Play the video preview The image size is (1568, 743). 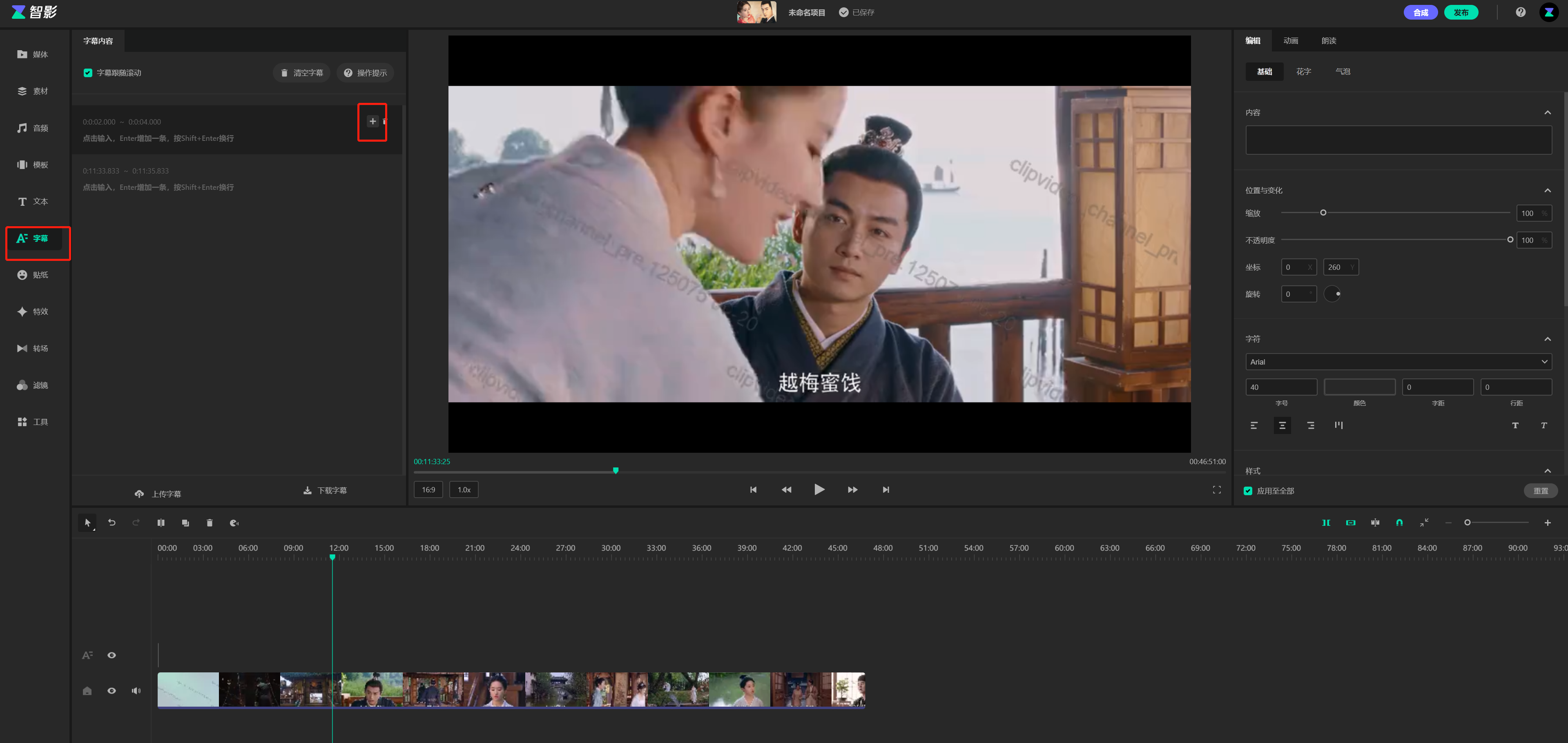tap(819, 490)
